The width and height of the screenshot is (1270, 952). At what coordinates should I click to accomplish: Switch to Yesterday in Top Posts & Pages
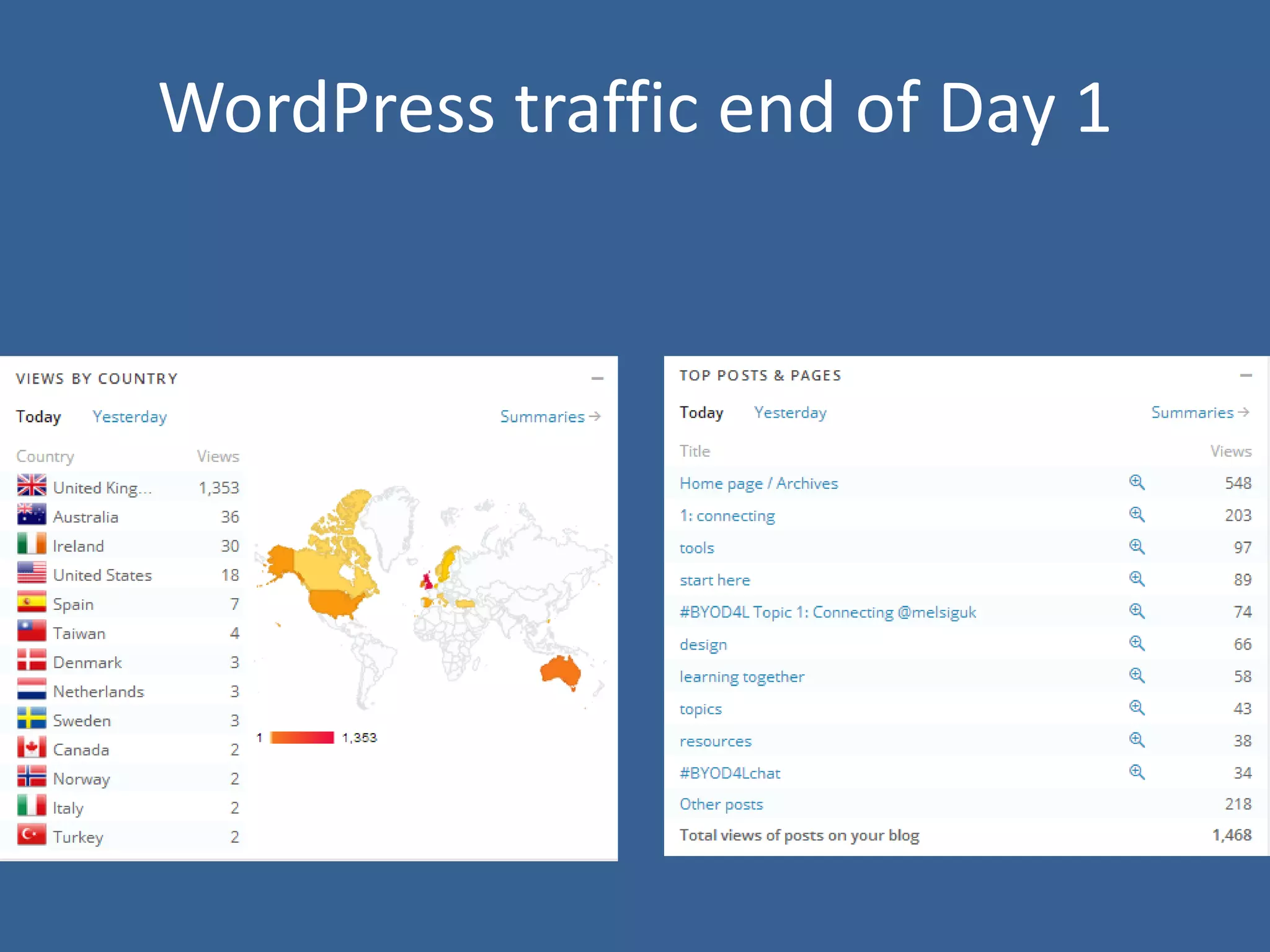pos(790,413)
